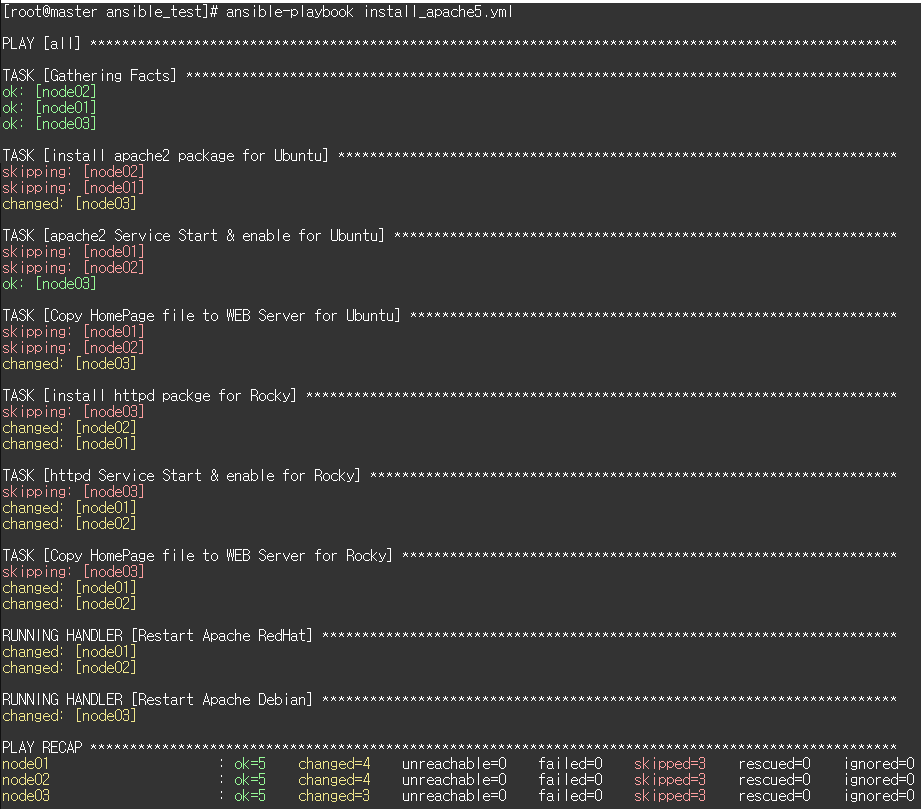Click 'changed: [node01]' under httpd Service Start task
Image resolution: width=921 pixels, height=809 pixels.
click(x=69, y=508)
